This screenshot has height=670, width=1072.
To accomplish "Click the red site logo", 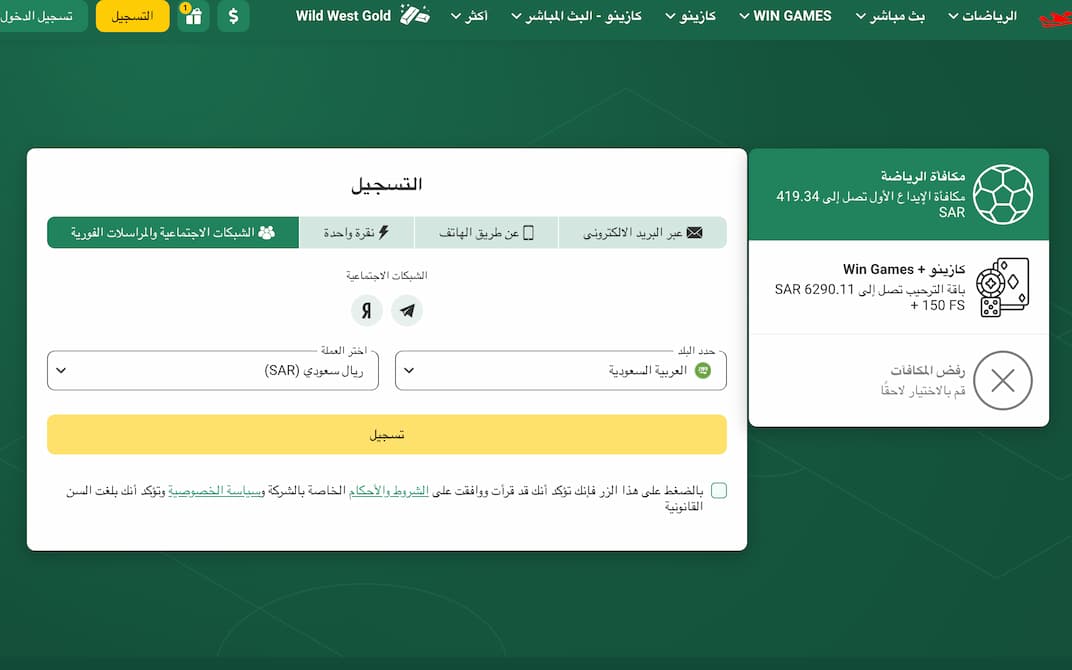I will click(x=1055, y=18).
